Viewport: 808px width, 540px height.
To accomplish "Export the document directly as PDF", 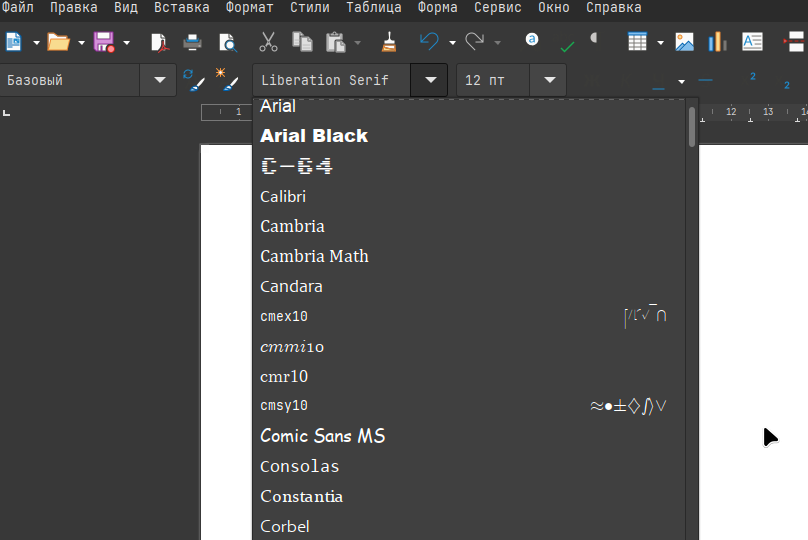I will (x=159, y=42).
